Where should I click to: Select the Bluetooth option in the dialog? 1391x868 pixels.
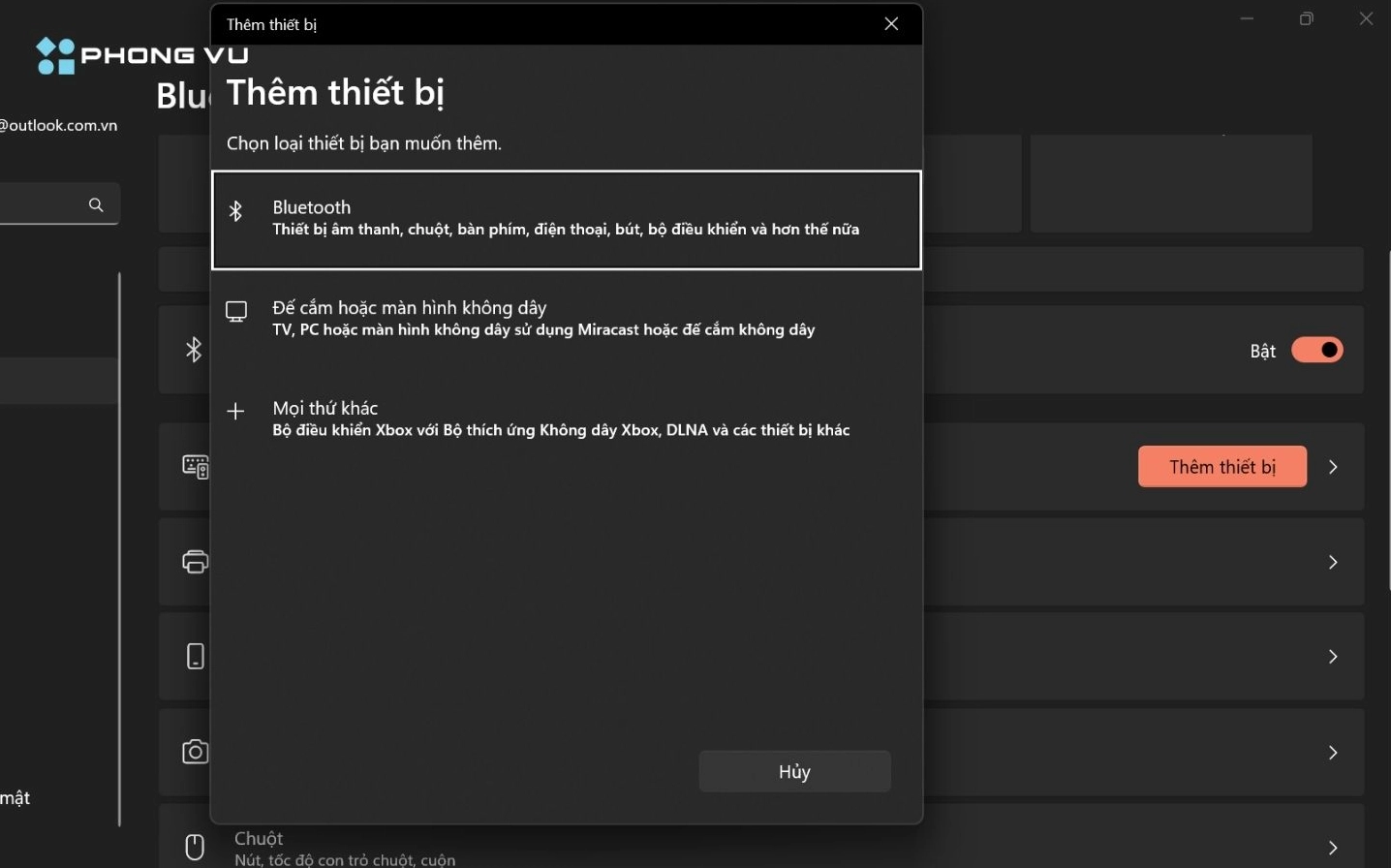coord(566,218)
